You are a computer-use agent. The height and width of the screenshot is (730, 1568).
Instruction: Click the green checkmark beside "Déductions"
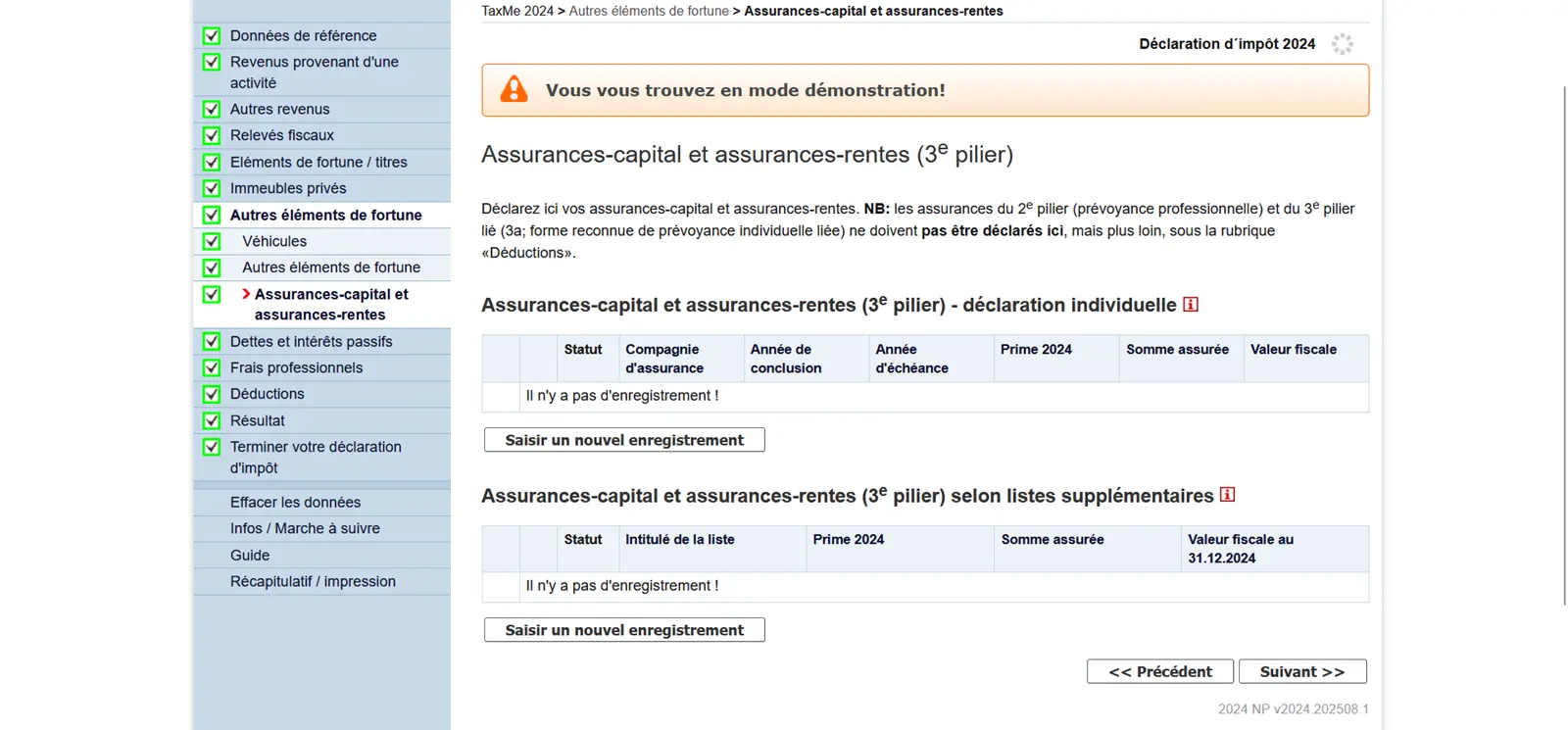point(212,394)
